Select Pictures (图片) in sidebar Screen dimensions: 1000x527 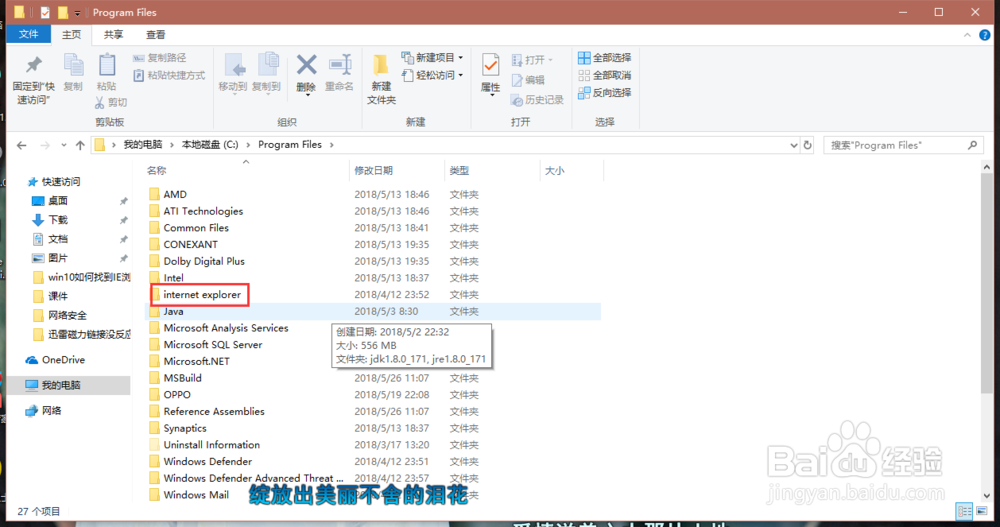[50, 258]
